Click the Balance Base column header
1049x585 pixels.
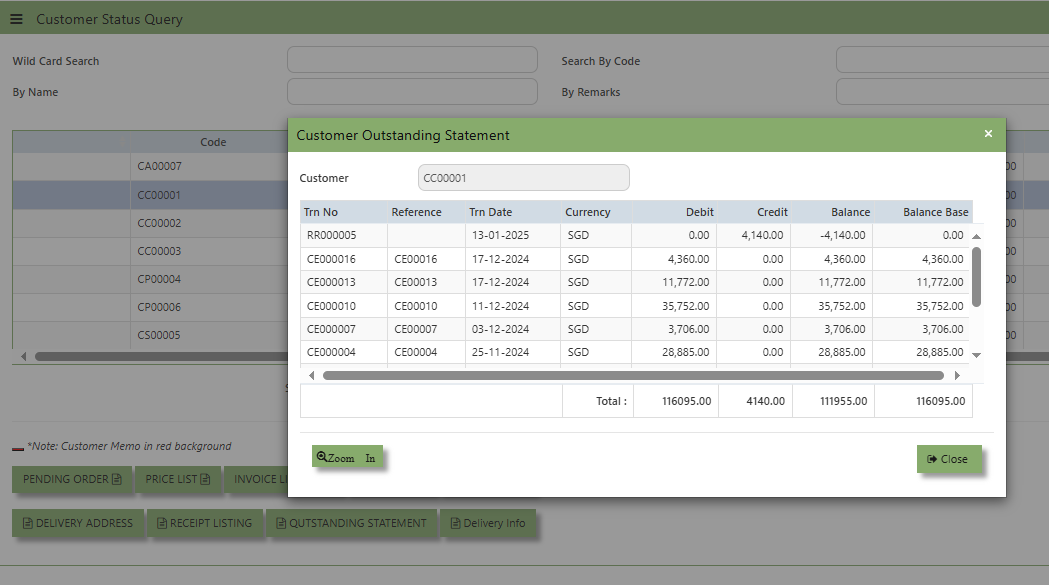point(935,212)
